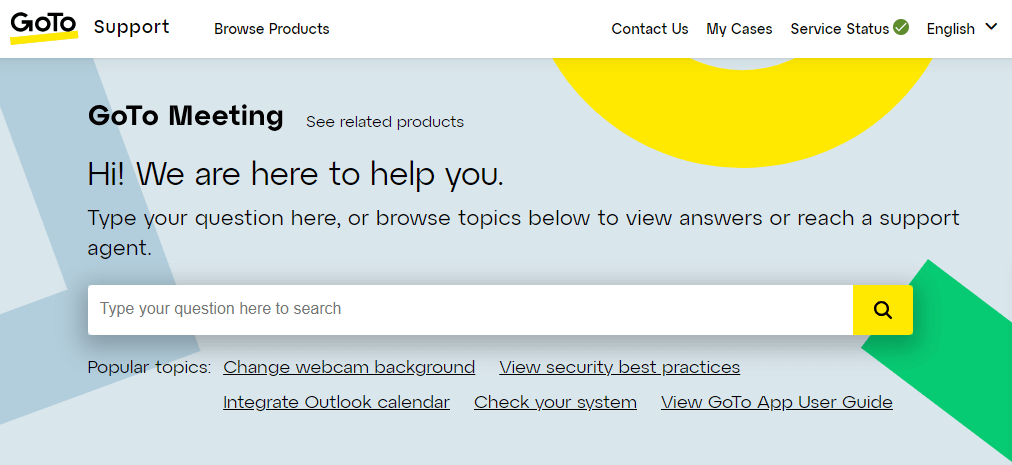This screenshot has width=1012, height=465.
Task: Click the Support header text
Action: click(x=132, y=27)
